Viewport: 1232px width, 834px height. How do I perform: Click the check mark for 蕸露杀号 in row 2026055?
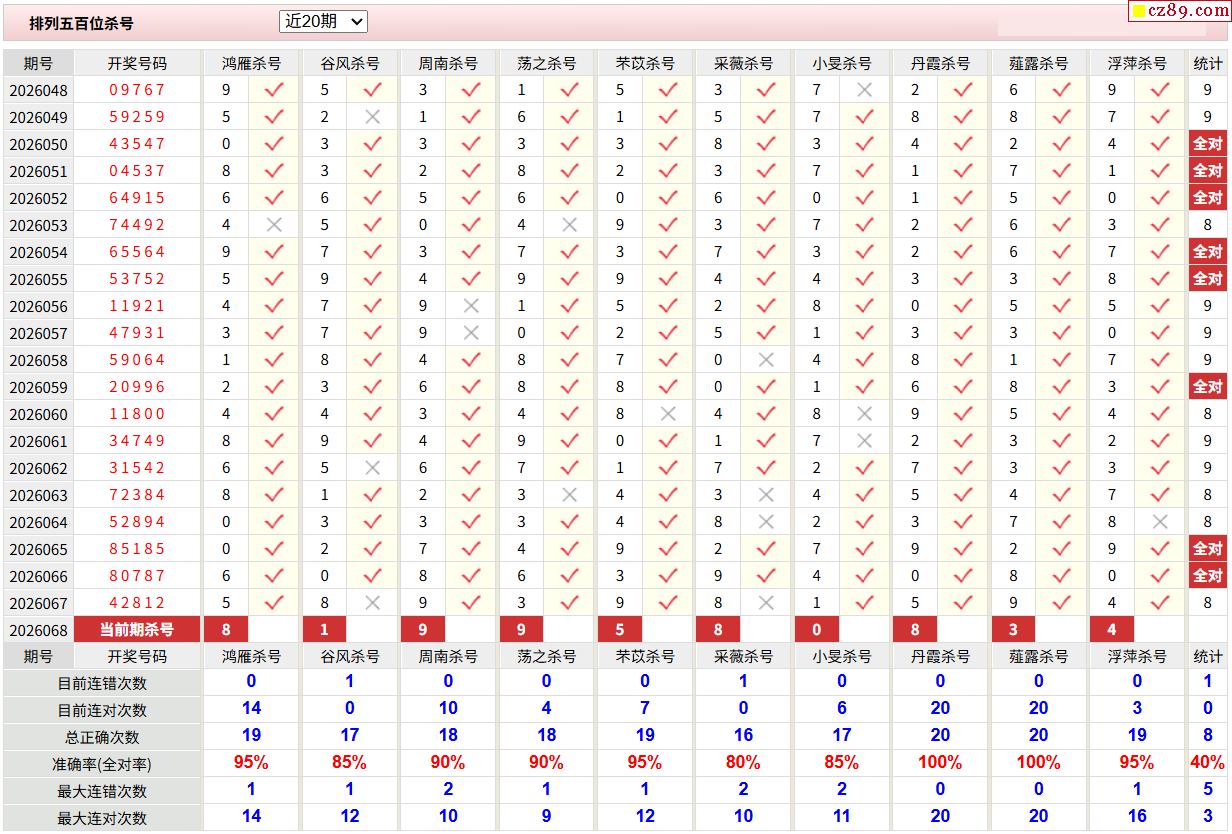(x=1062, y=278)
